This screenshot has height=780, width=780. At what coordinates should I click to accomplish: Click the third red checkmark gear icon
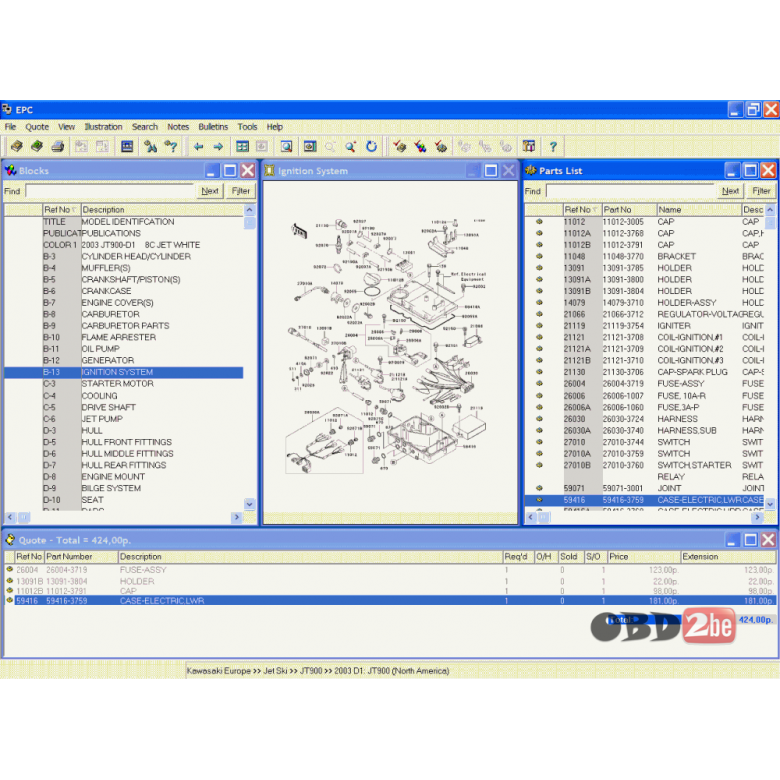[441, 146]
